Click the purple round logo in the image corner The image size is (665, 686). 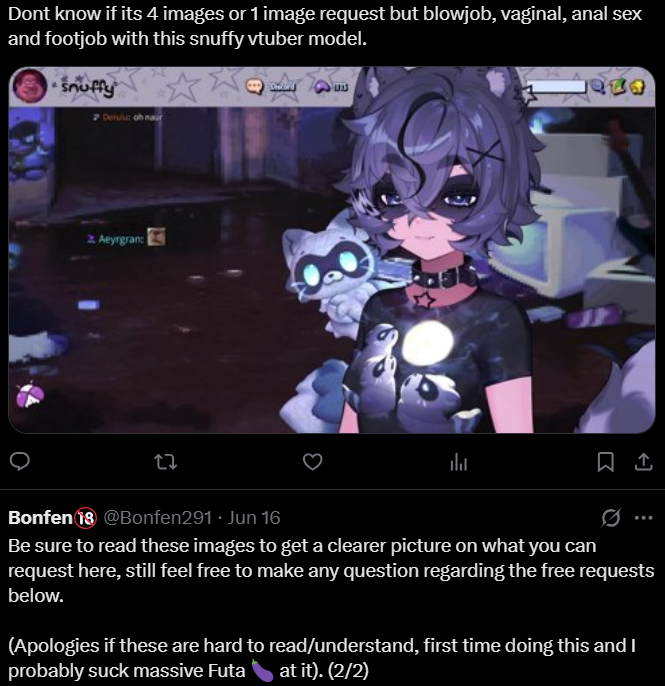tap(30, 395)
